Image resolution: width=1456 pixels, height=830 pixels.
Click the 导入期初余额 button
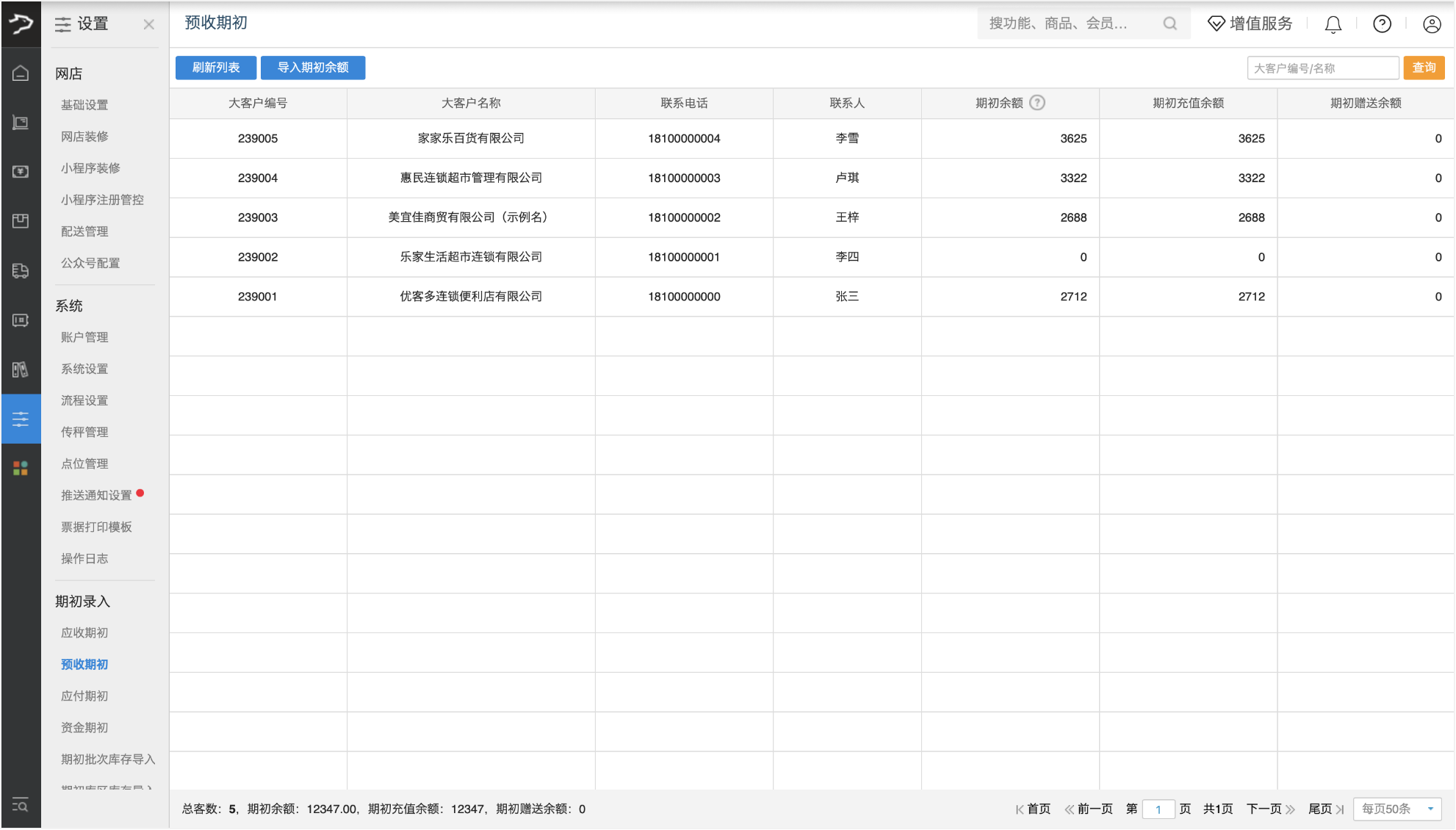(x=313, y=68)
